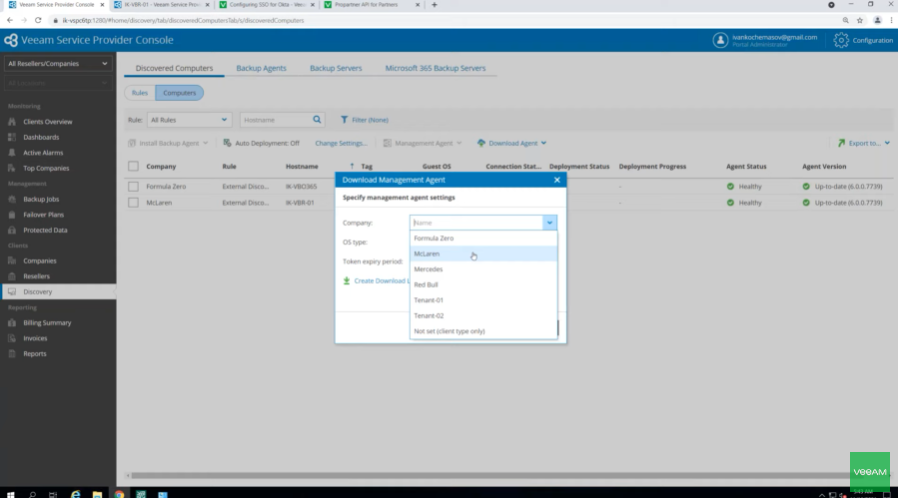Expand the Management Agent dropdown
898x498 pixels.
pyautogui.click(x=422, y=143)
